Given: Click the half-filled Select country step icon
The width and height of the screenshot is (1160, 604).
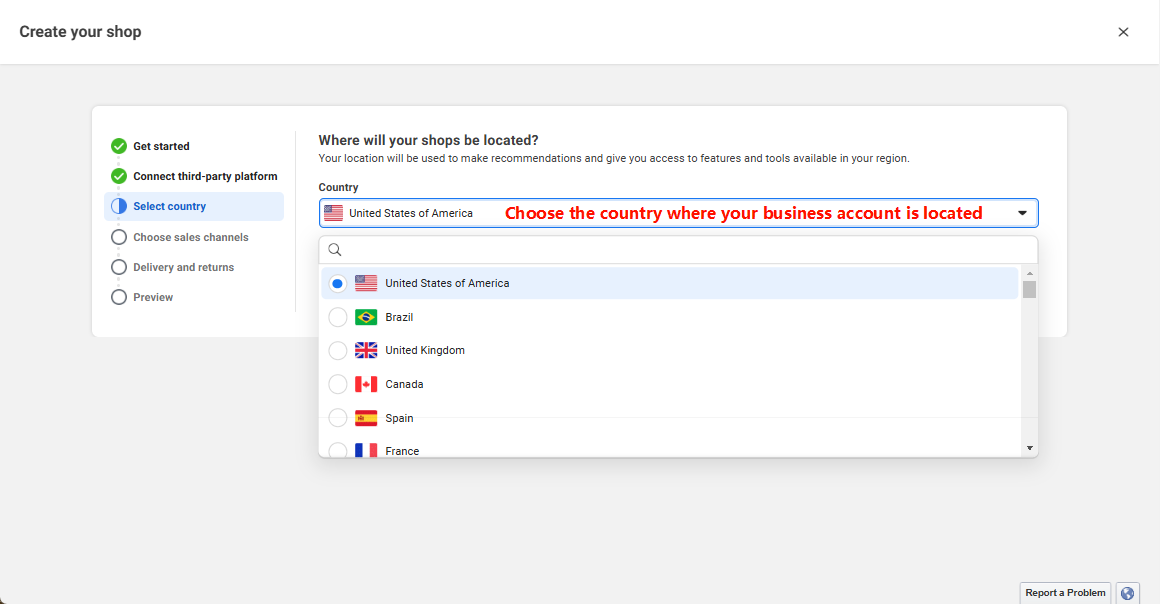Looking at the screenshot, I should 119,206.
